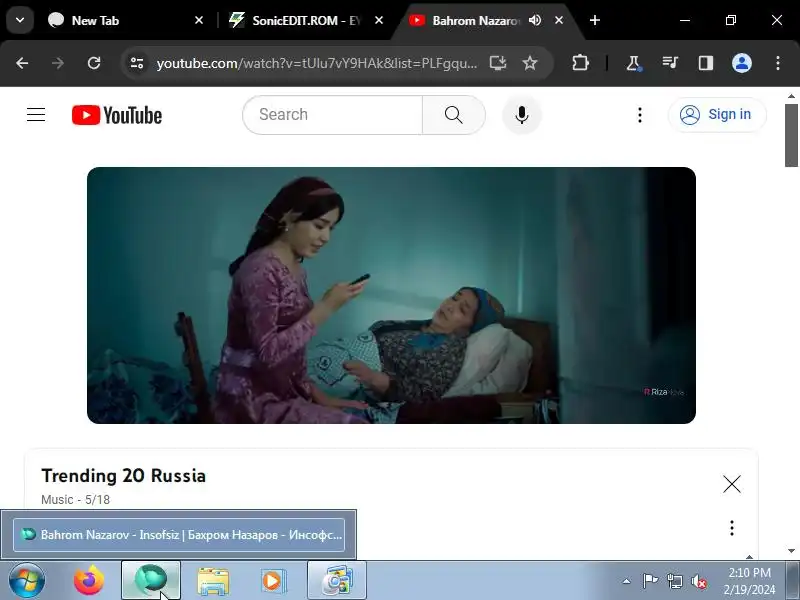Click the active browser taskbar icon
This screenshot has height=600, width=800.
pos(151,581)
